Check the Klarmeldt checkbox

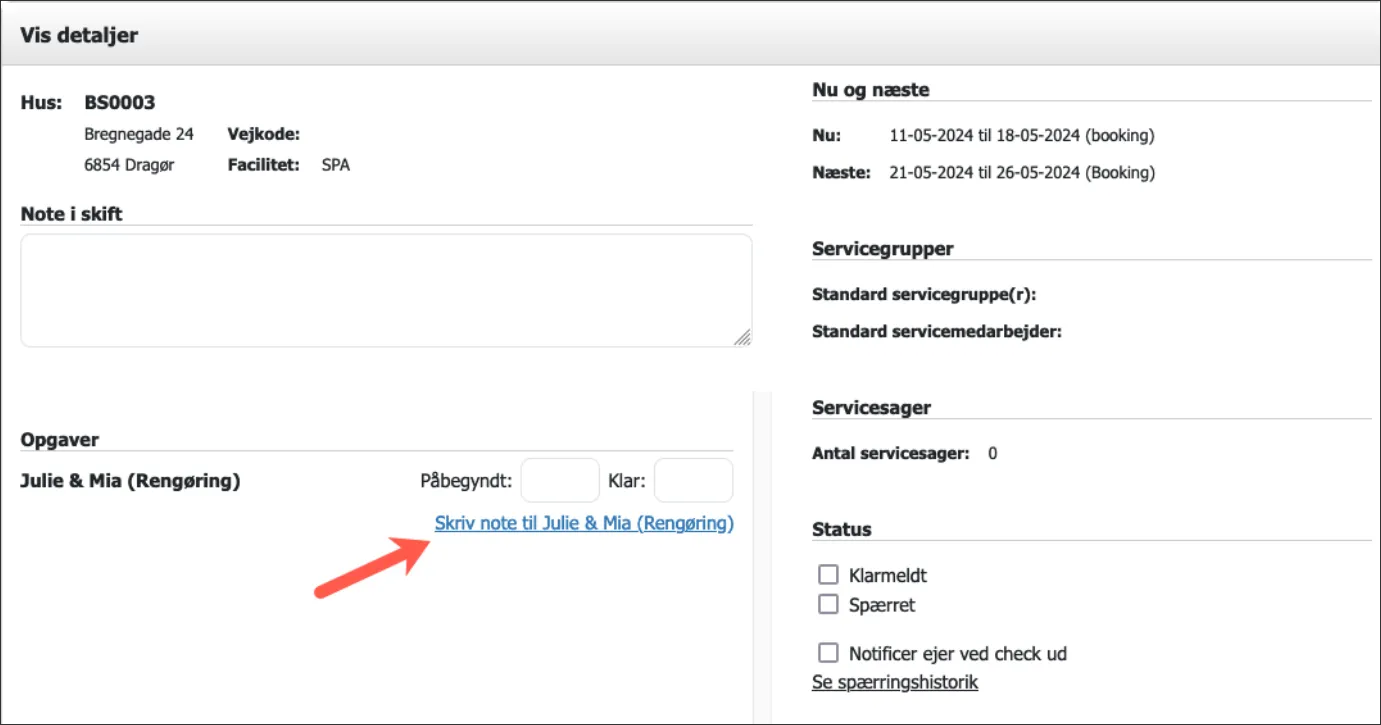tap(828, 574)
